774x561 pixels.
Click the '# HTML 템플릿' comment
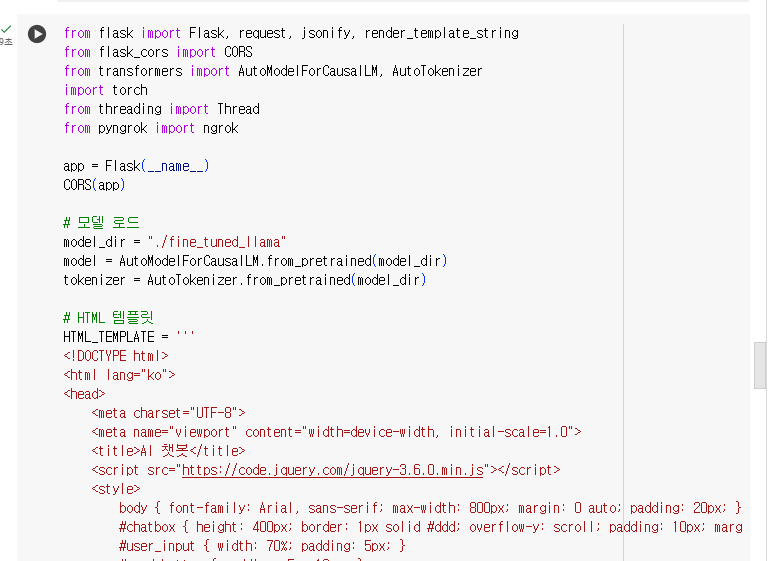tap(109, 318)
